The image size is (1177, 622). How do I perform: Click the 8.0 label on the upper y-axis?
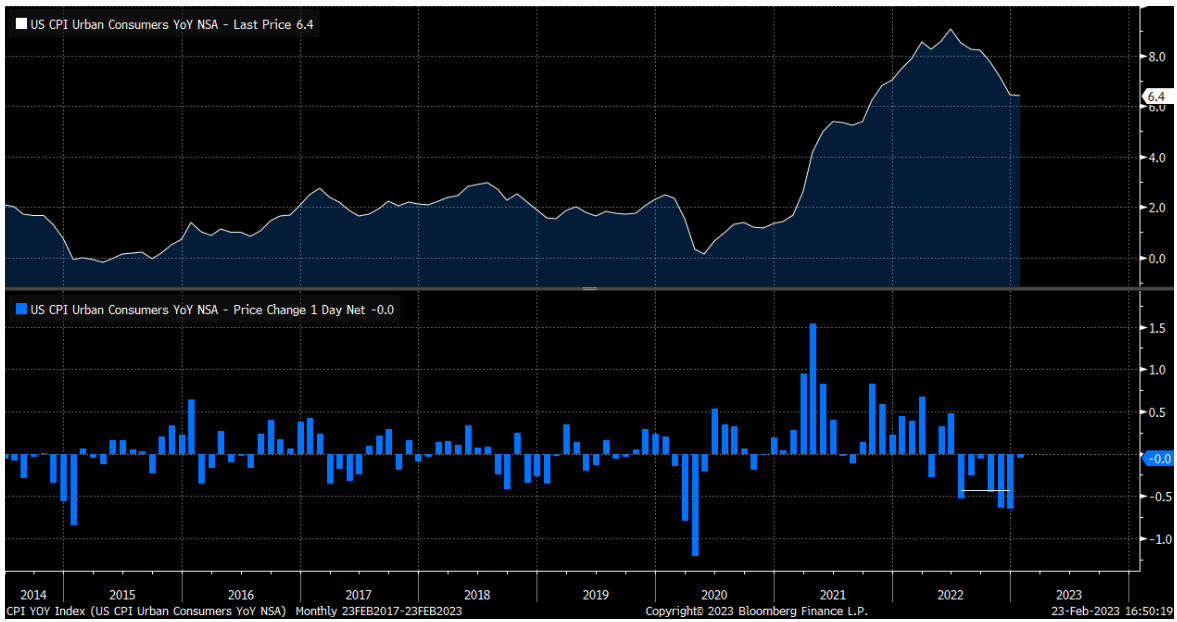1156,57
